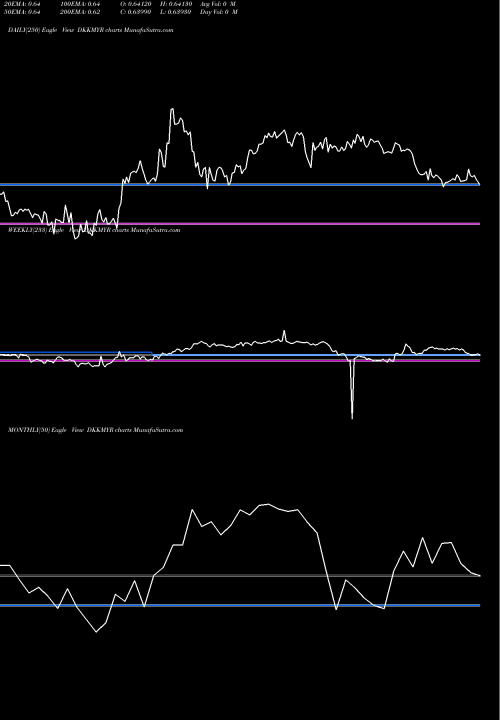
Task: Click the MONTHLY Eagle View chart title
Action: click(96, 430)
